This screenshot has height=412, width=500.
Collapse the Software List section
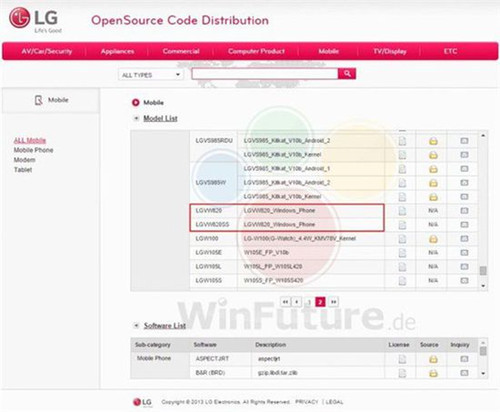click(136, 325)
